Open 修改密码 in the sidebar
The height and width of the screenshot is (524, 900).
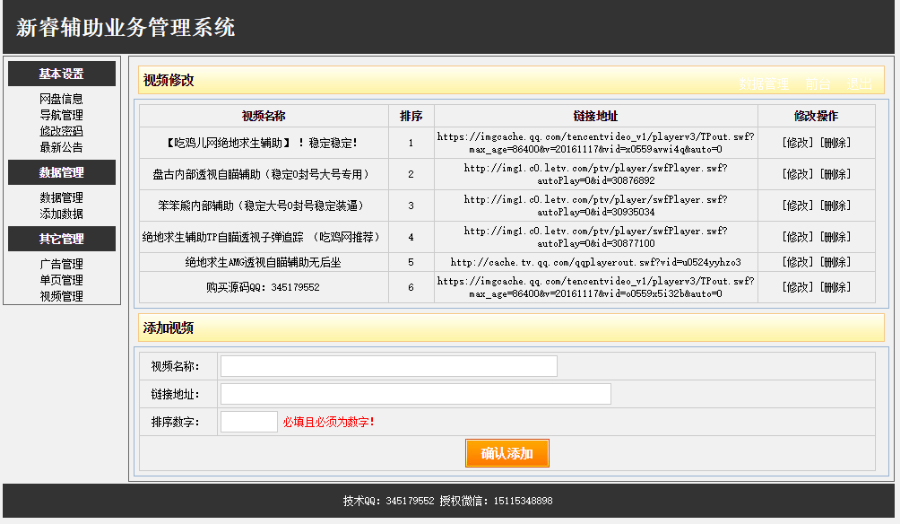click(61, 131)
